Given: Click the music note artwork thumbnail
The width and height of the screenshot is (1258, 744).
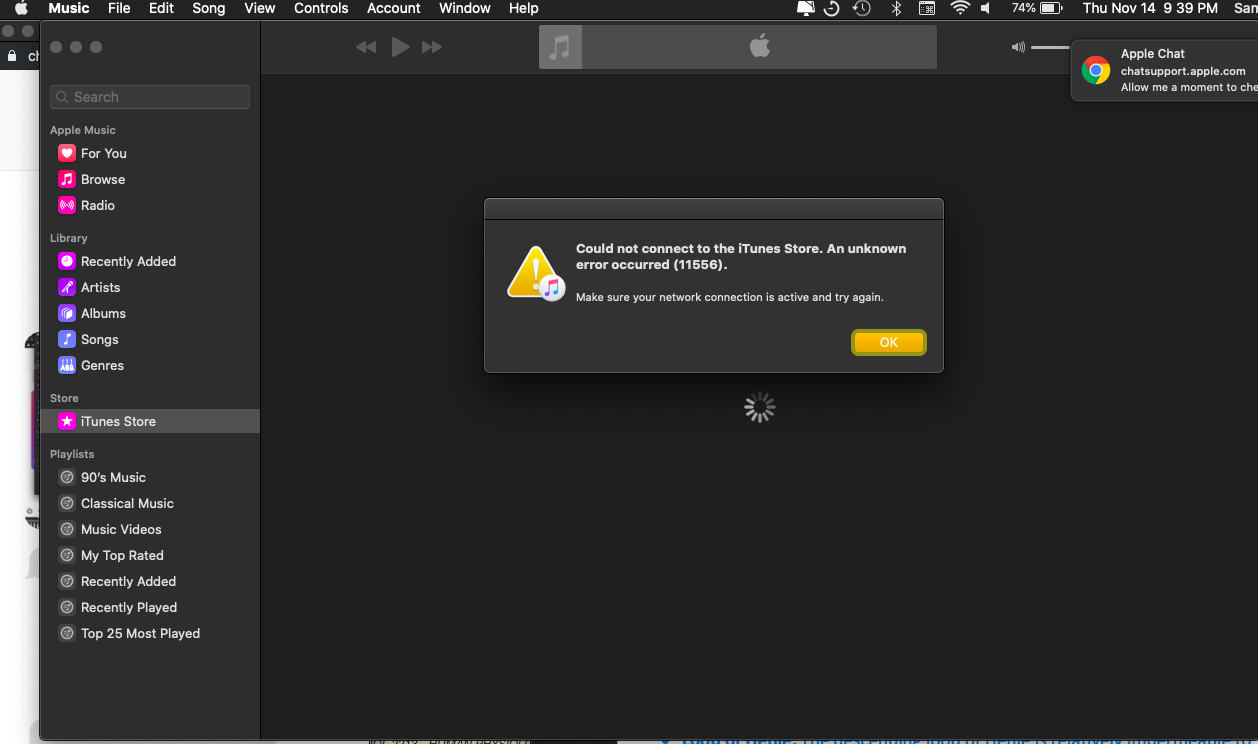Looking at the screenshot, I should pos(560,47).
